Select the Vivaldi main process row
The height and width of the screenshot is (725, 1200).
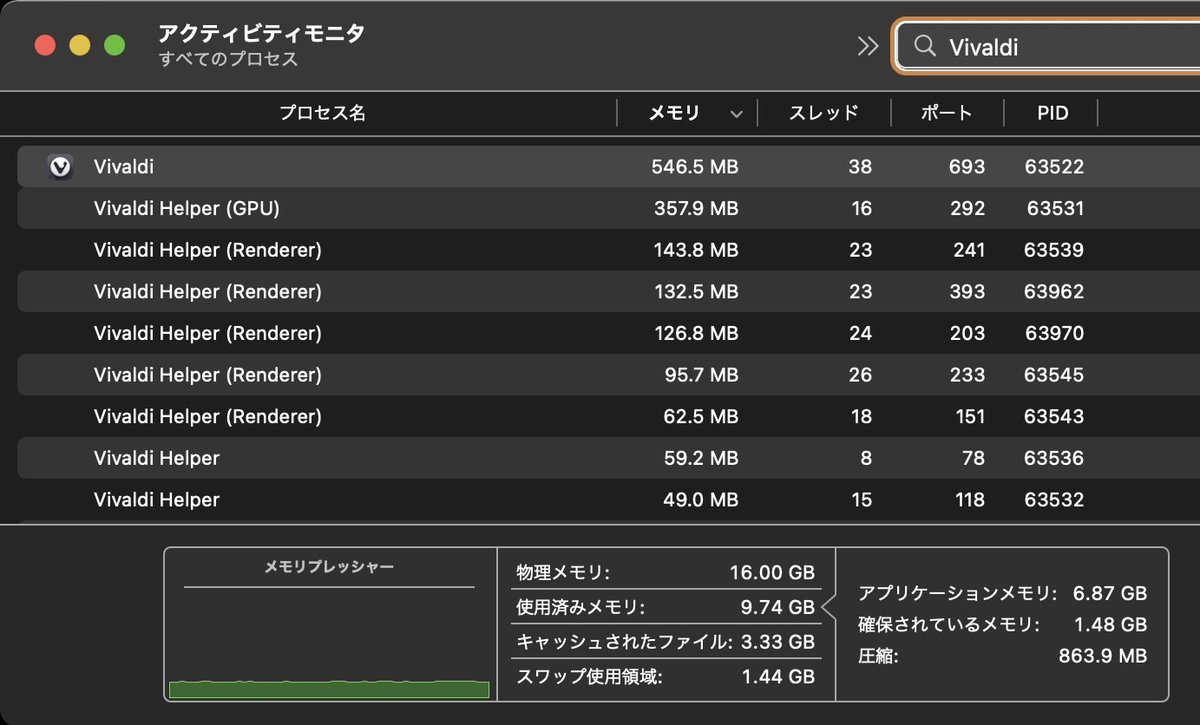point(609,167)
